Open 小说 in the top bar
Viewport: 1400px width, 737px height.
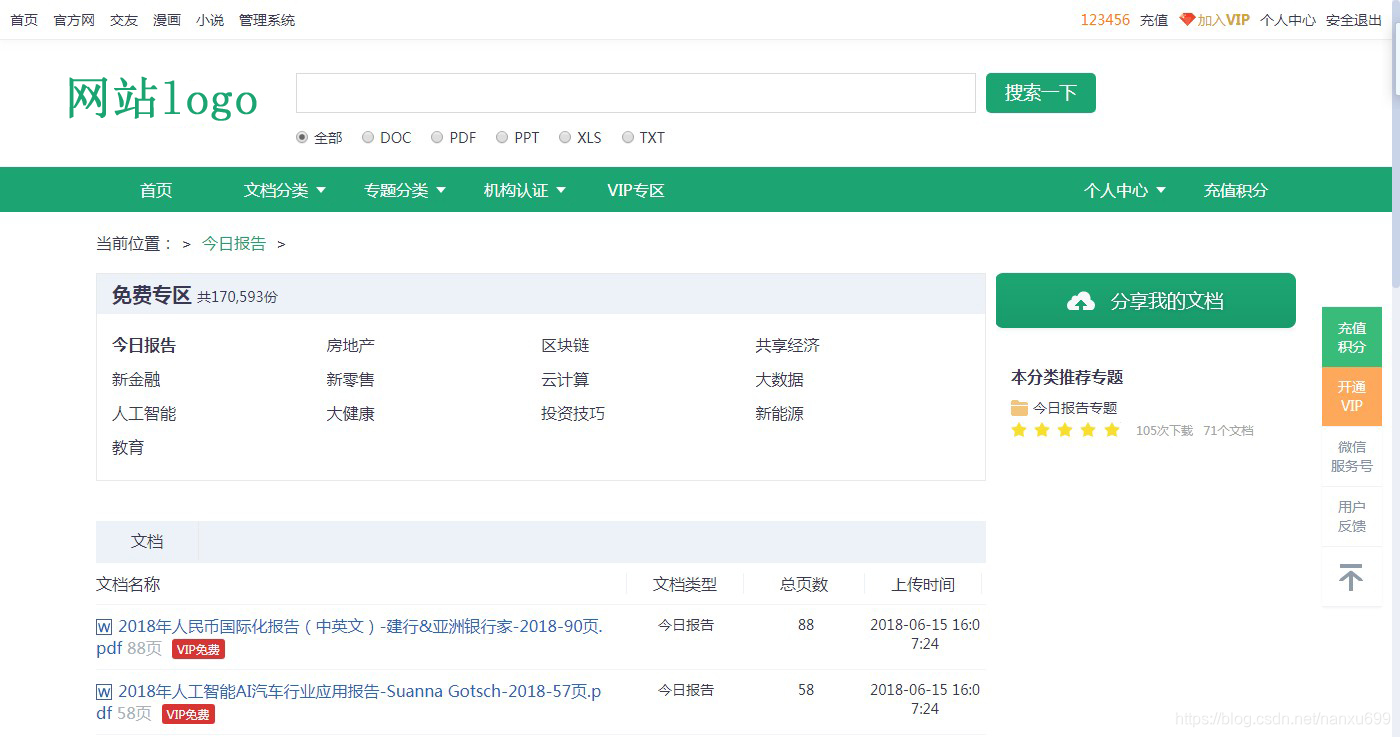point(210,20)
